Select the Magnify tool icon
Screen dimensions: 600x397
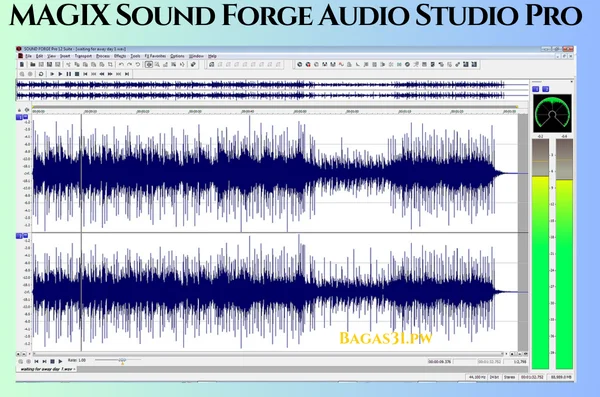(x=157, y=65)
